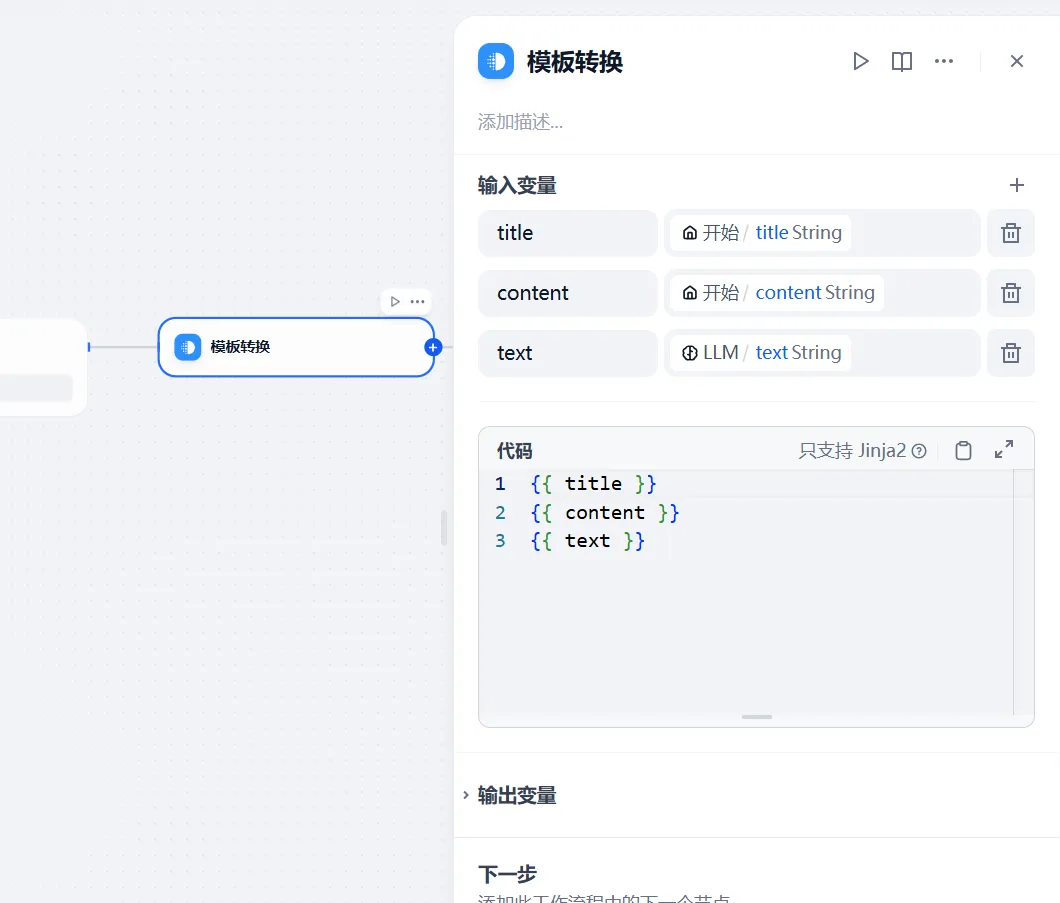Click code line 2 with content template
The image size is (1060, 903).
605,513
